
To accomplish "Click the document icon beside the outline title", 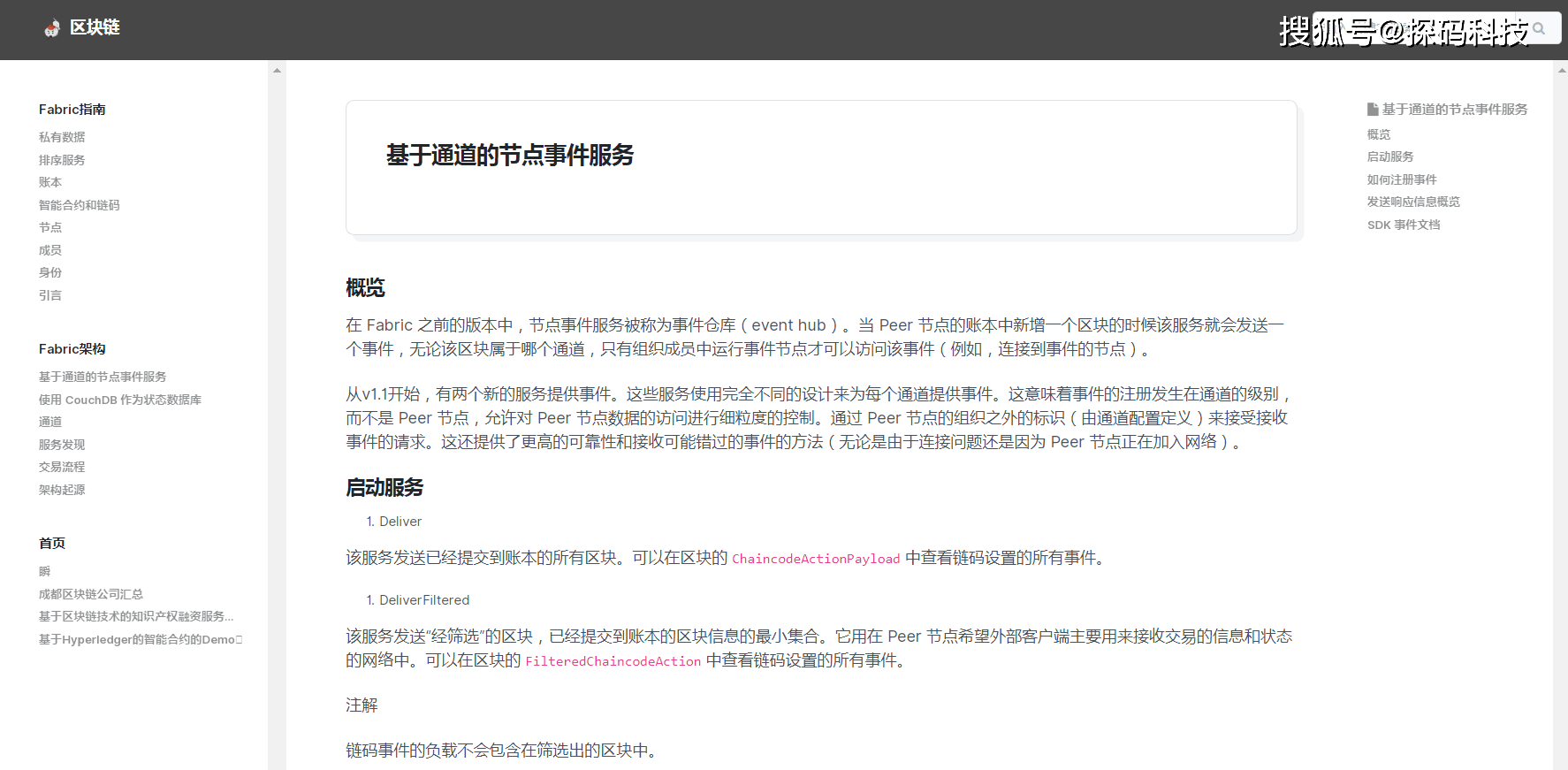I will click(1373, 110).
